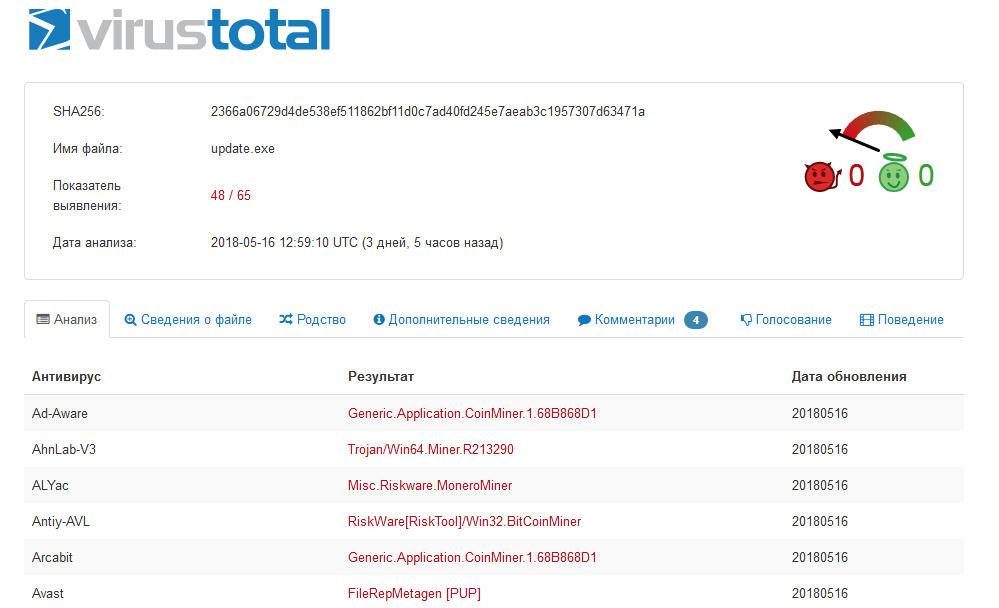Viewport: 999px width, 608px height.
Task: Click the Дата анализа: label
Action: 94,243
